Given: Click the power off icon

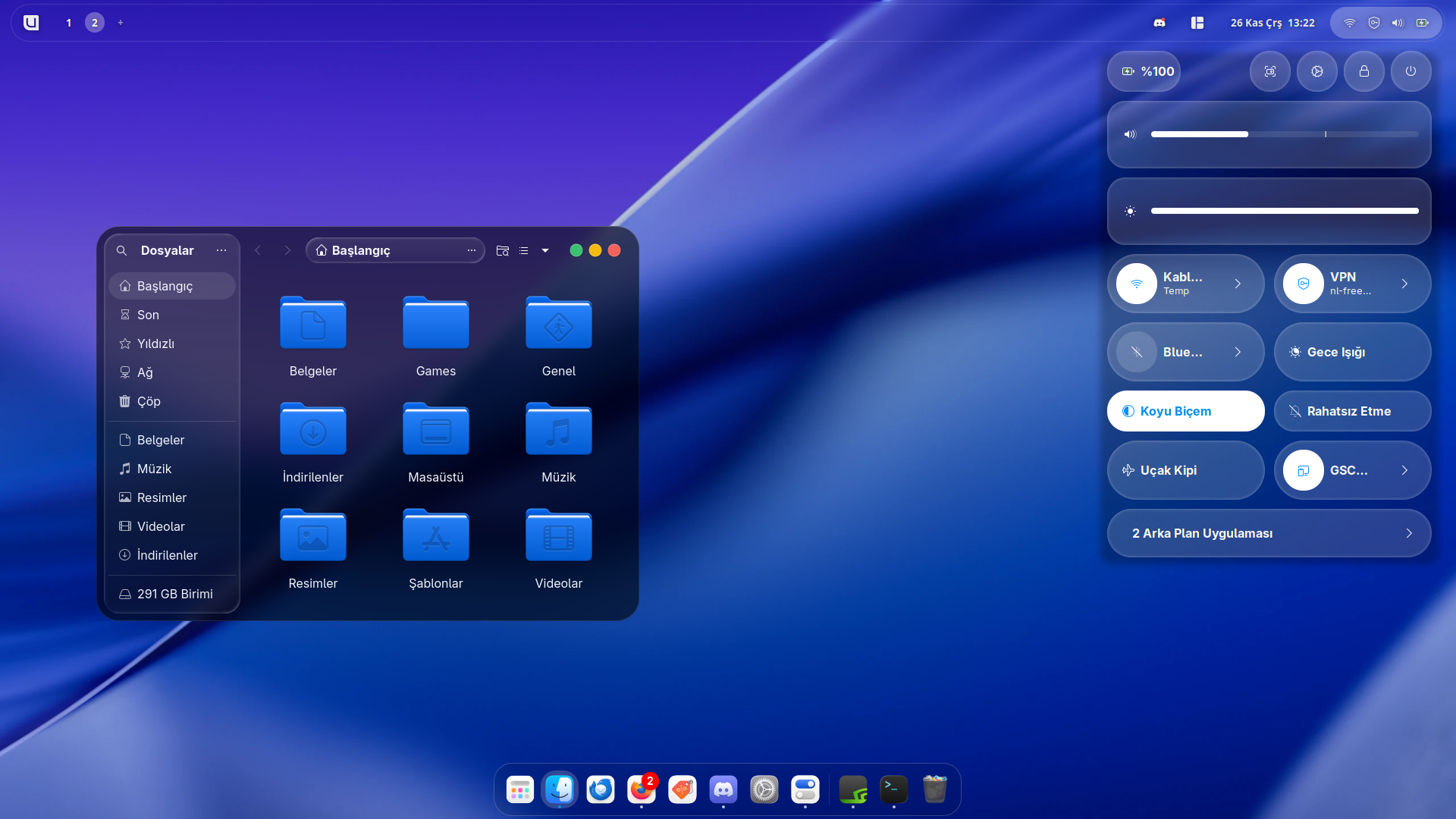Looking at the screenshot, I should 1410,71.
